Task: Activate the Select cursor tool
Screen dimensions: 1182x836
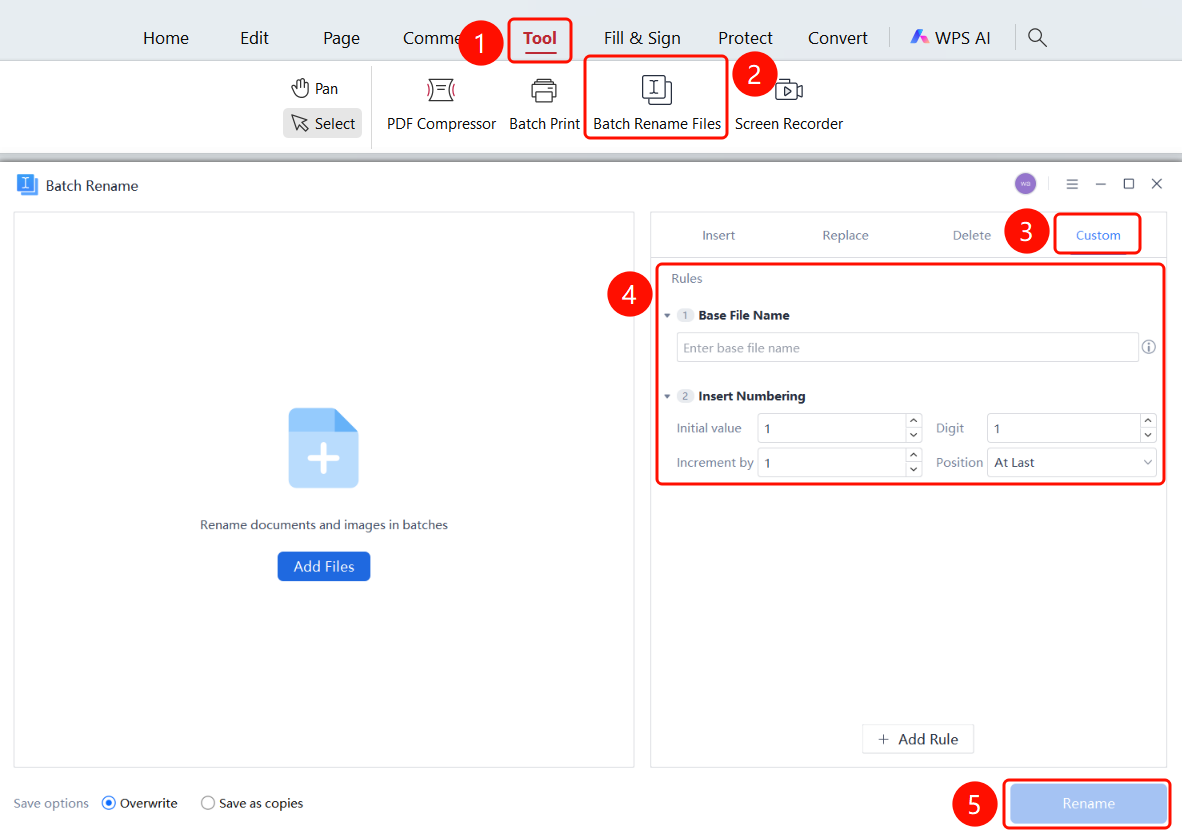Action: [x=323, y=124]
